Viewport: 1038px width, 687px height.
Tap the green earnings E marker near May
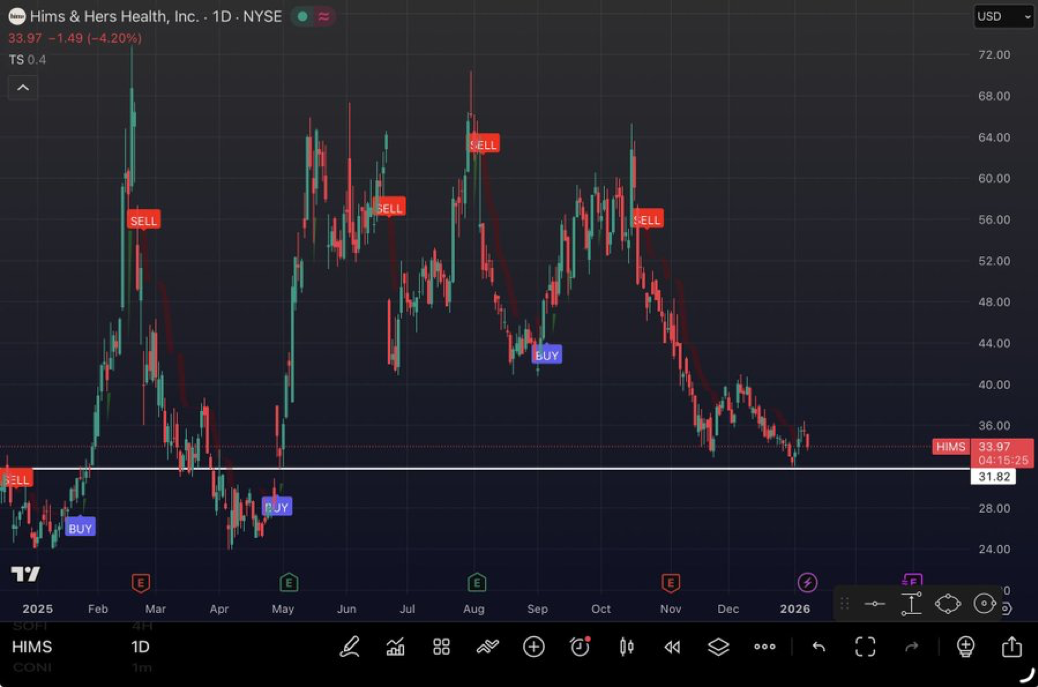click(289, 583)
